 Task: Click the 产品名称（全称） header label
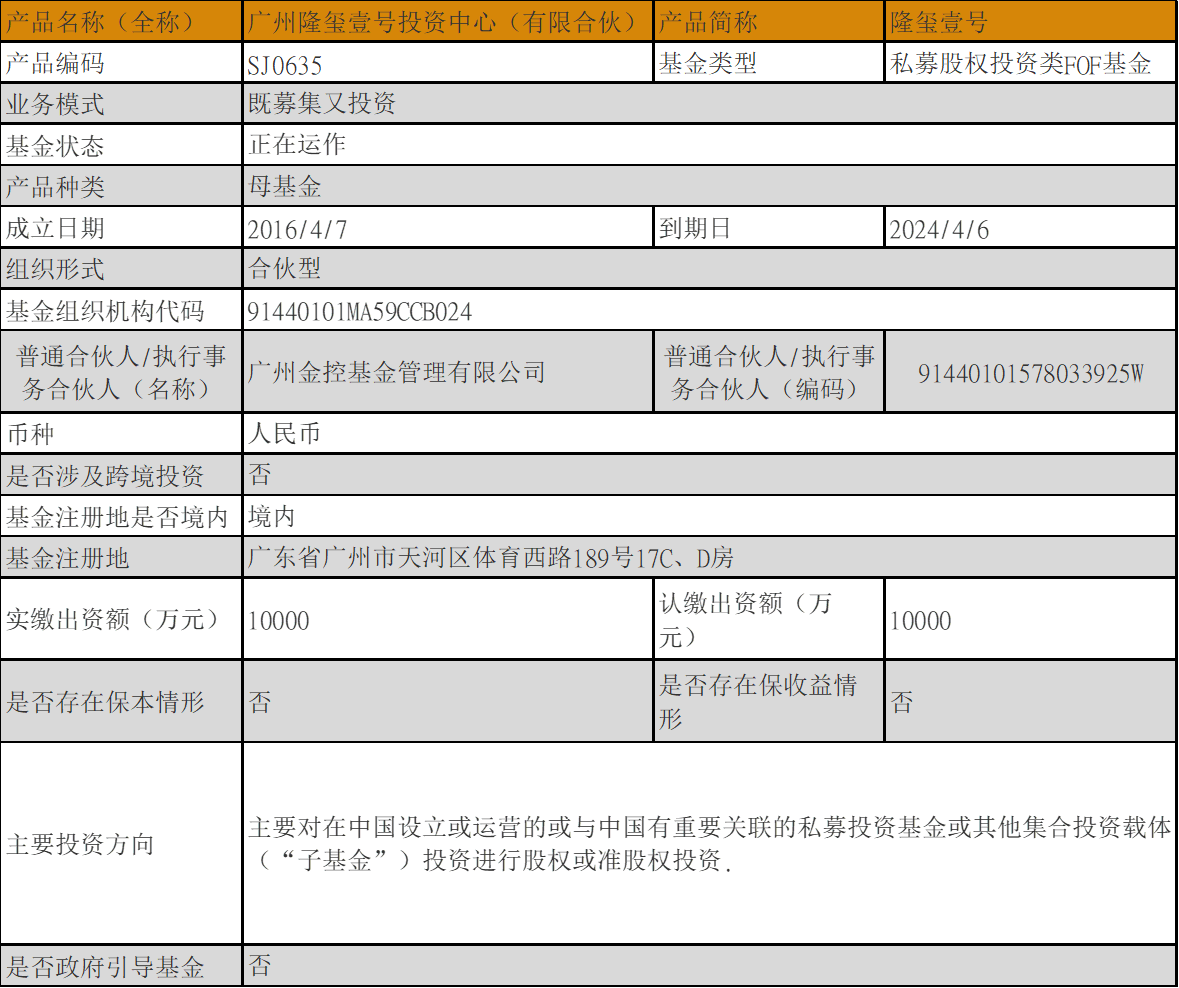100,22
